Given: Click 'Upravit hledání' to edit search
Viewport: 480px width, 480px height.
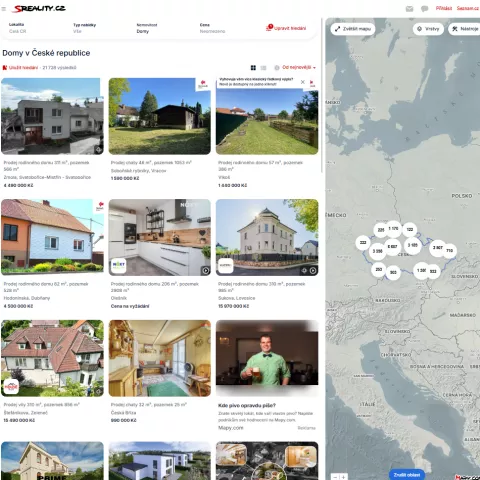Looking at the screenshot, I should coord(286,28).
